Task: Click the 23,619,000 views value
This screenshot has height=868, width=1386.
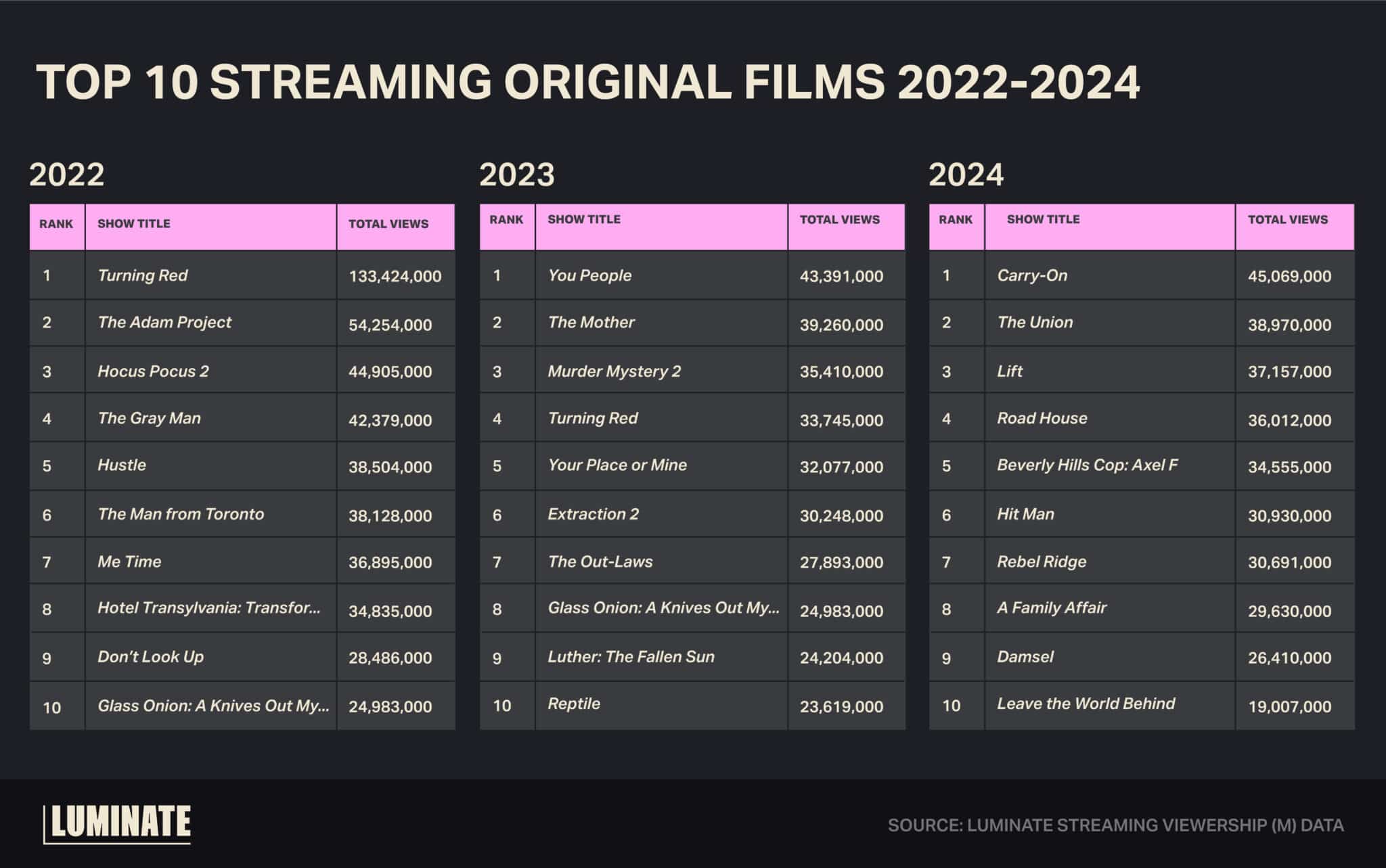Action: tap(842, 706)
